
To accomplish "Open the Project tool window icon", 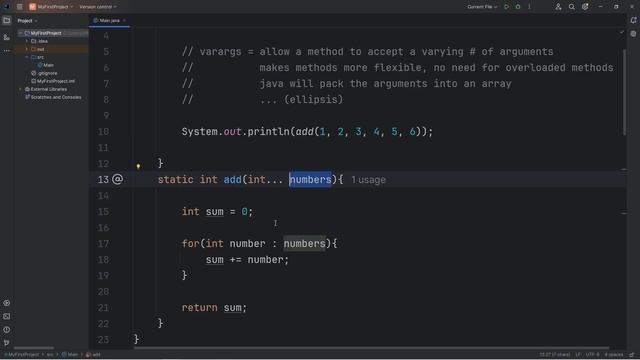I will pos(7,20).
